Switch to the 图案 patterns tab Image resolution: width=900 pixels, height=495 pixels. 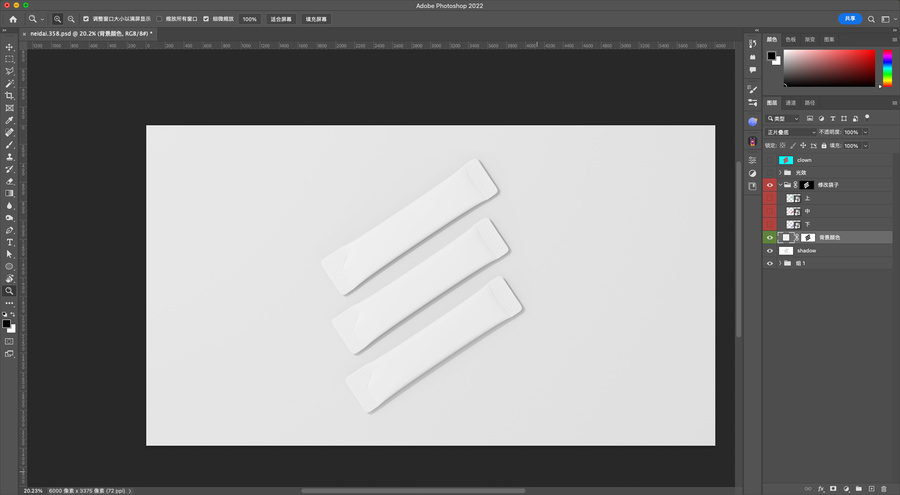tap(829, 40)
